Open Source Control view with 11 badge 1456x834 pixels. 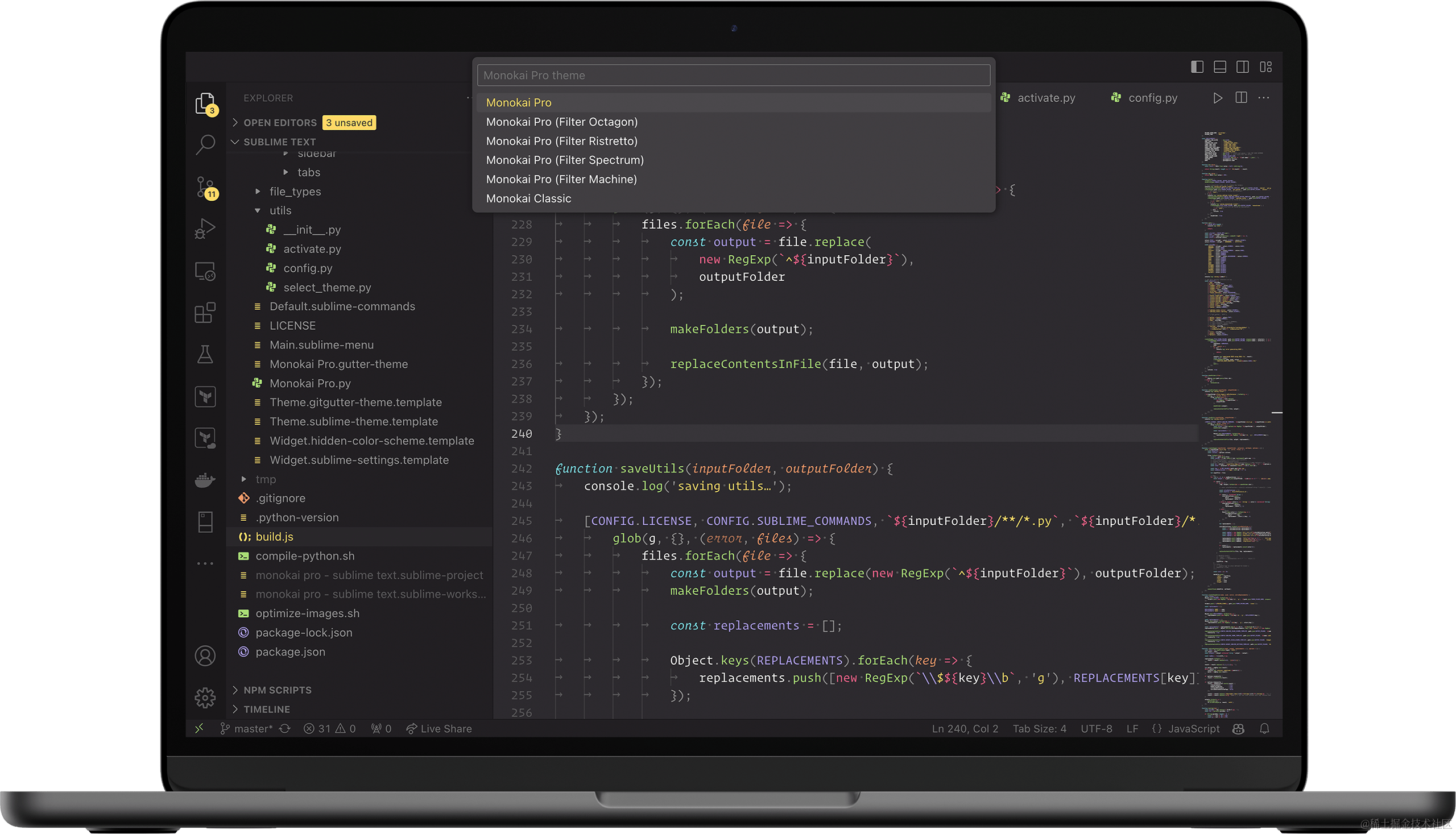[x=205, y=186]
